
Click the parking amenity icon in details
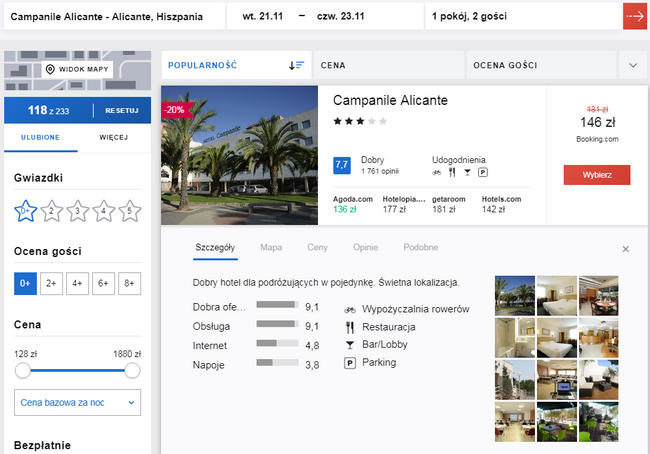coord(350,362)
